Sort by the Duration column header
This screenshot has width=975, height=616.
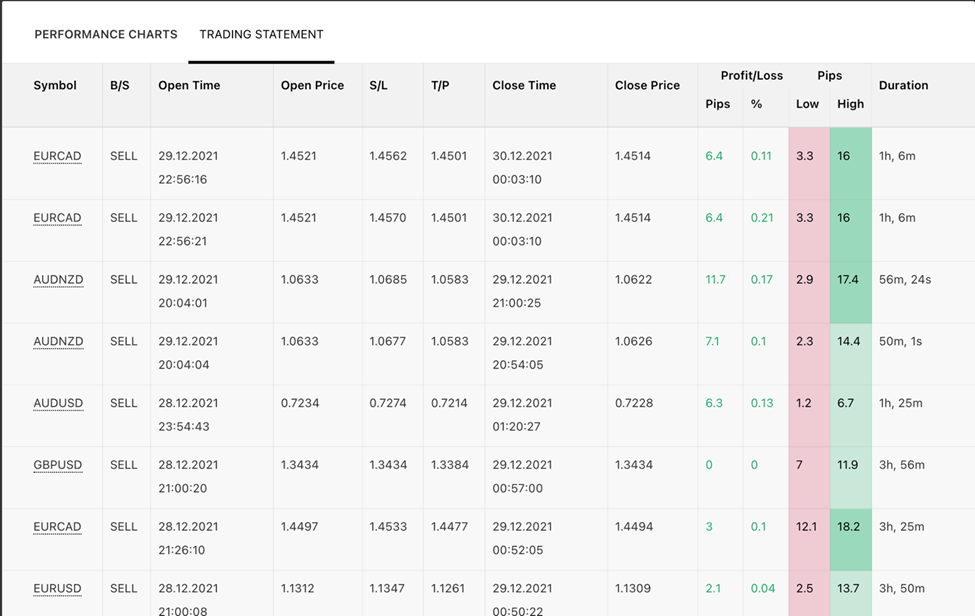tap(903, 86)
